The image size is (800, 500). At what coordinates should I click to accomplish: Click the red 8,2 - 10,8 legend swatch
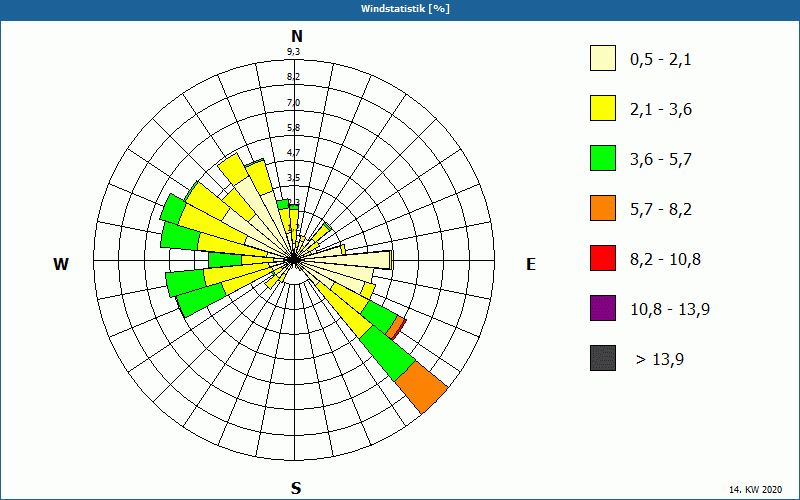pyautogui.click(x=603, y=258)
